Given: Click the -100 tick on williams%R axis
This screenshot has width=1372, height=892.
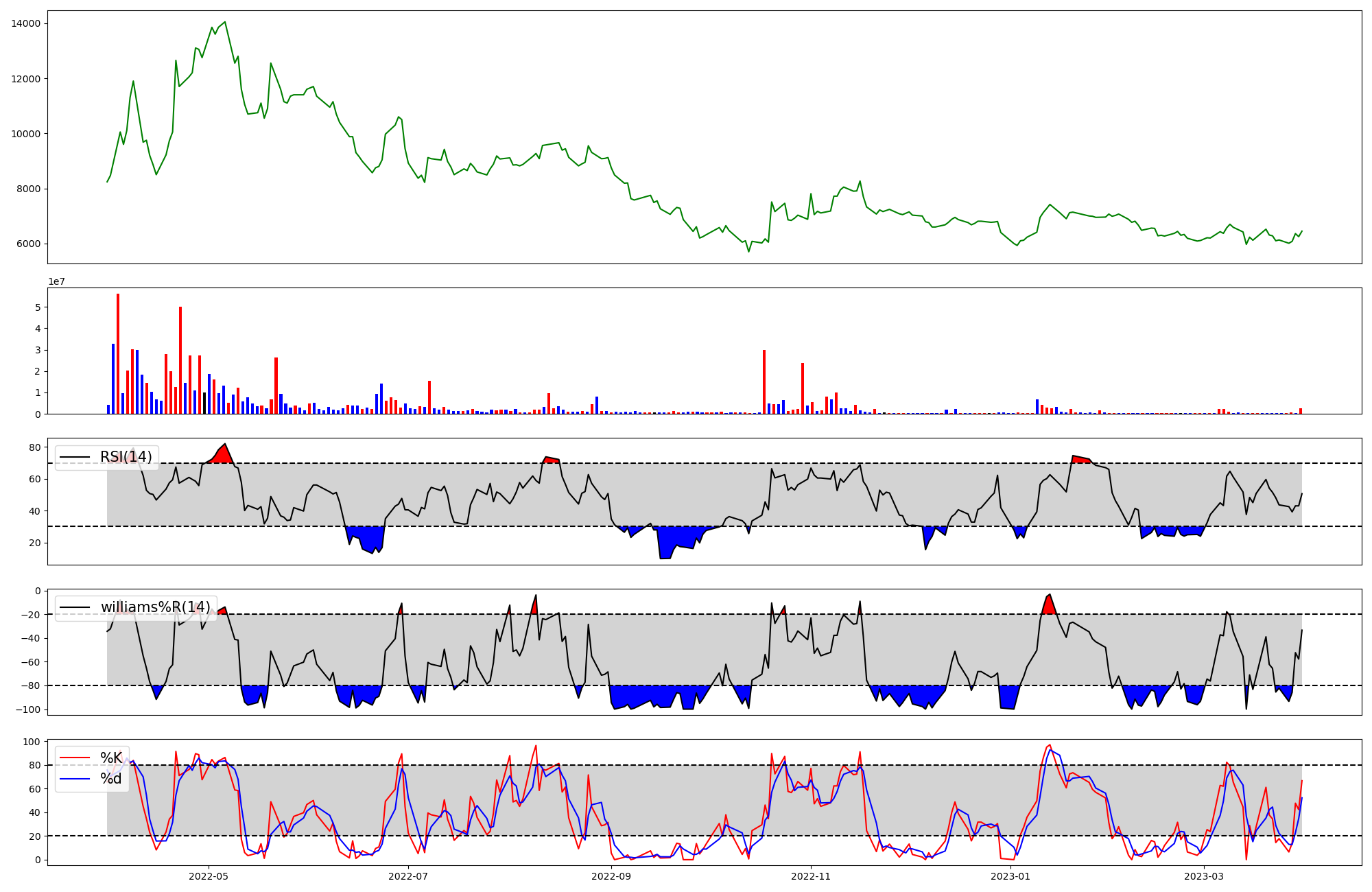Looking at the screenshot, I should coord(29,709).
